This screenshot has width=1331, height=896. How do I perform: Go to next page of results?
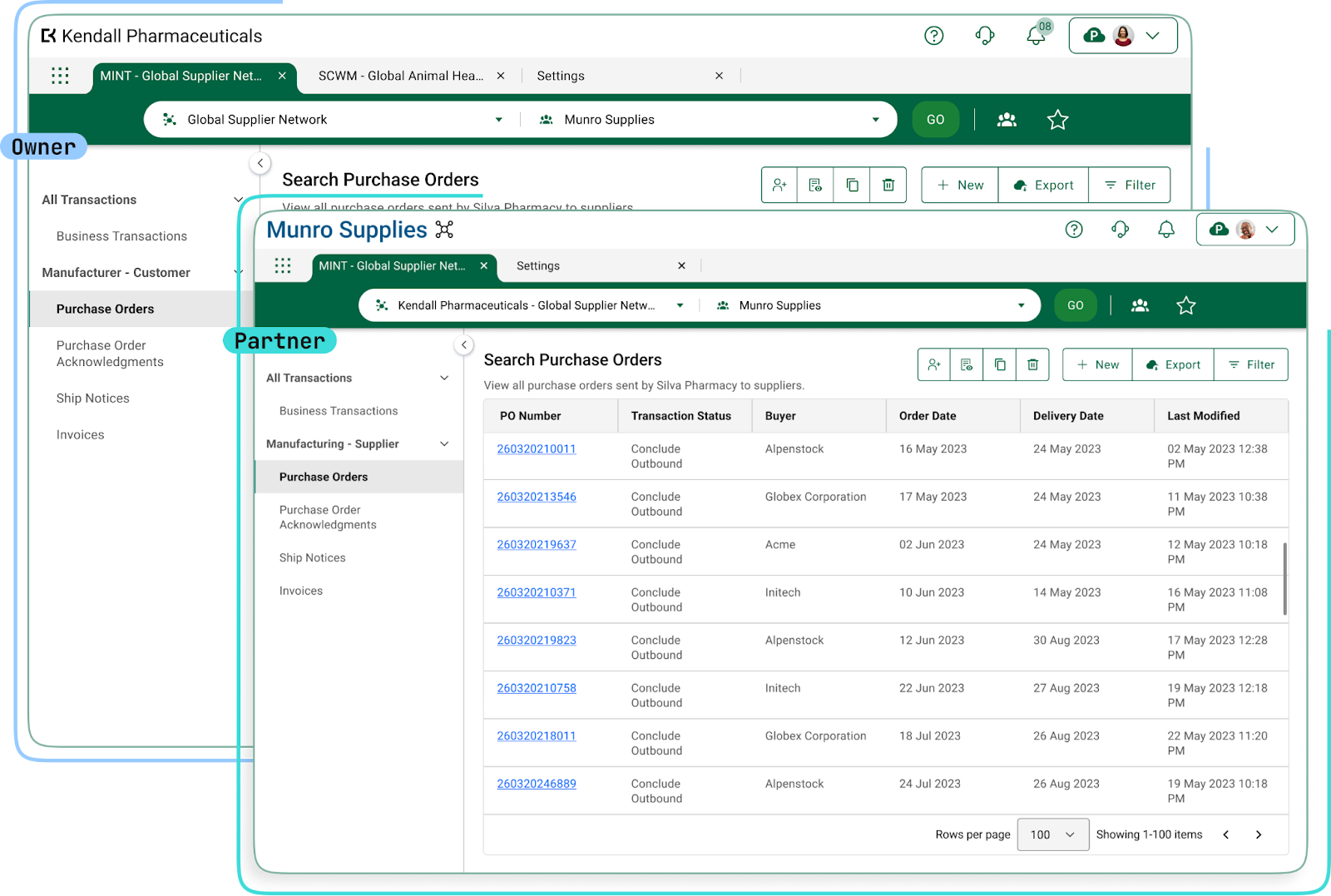point(1259,834)
